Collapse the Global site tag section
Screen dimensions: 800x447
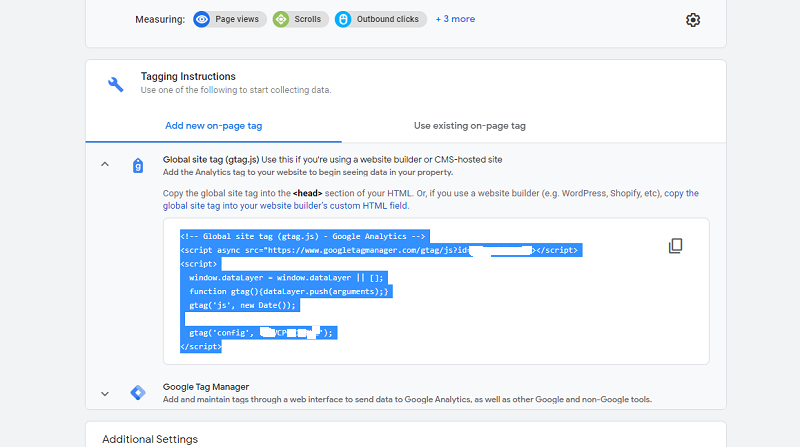coord(105,164)
